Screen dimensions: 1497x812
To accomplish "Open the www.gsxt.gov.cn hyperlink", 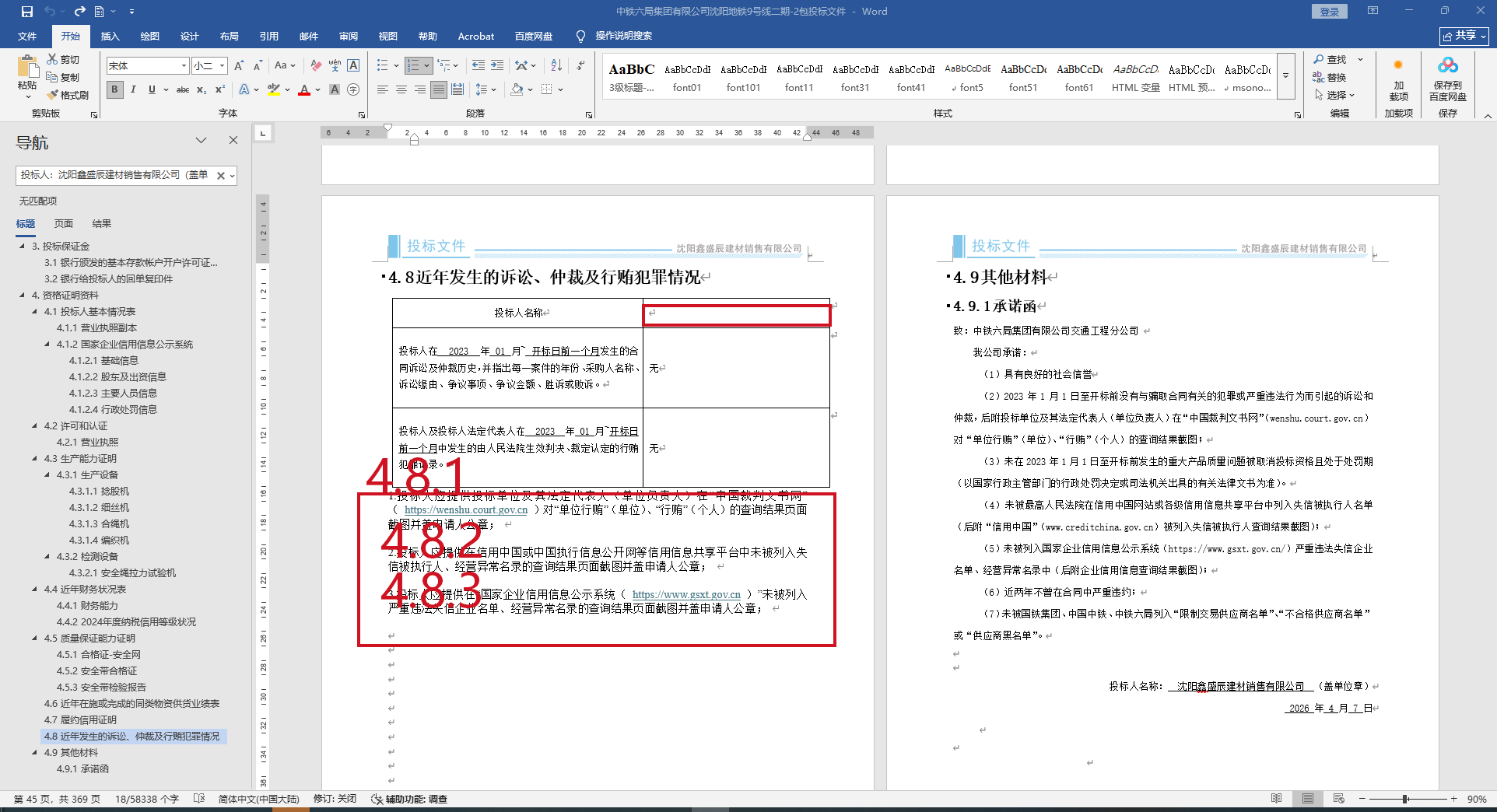I will [686, 595].
